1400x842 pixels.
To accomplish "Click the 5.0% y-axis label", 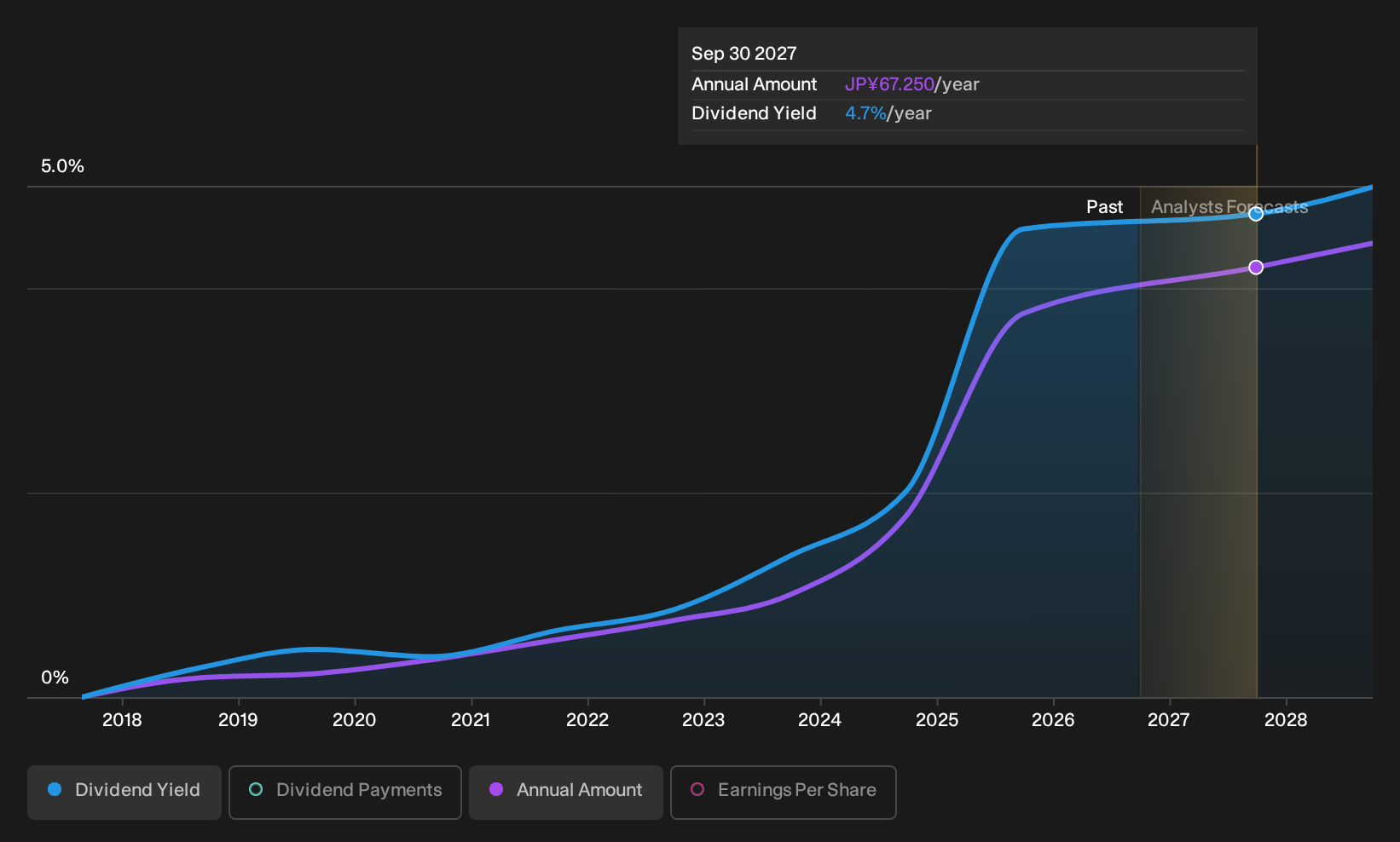I will [x=62, y=166].
